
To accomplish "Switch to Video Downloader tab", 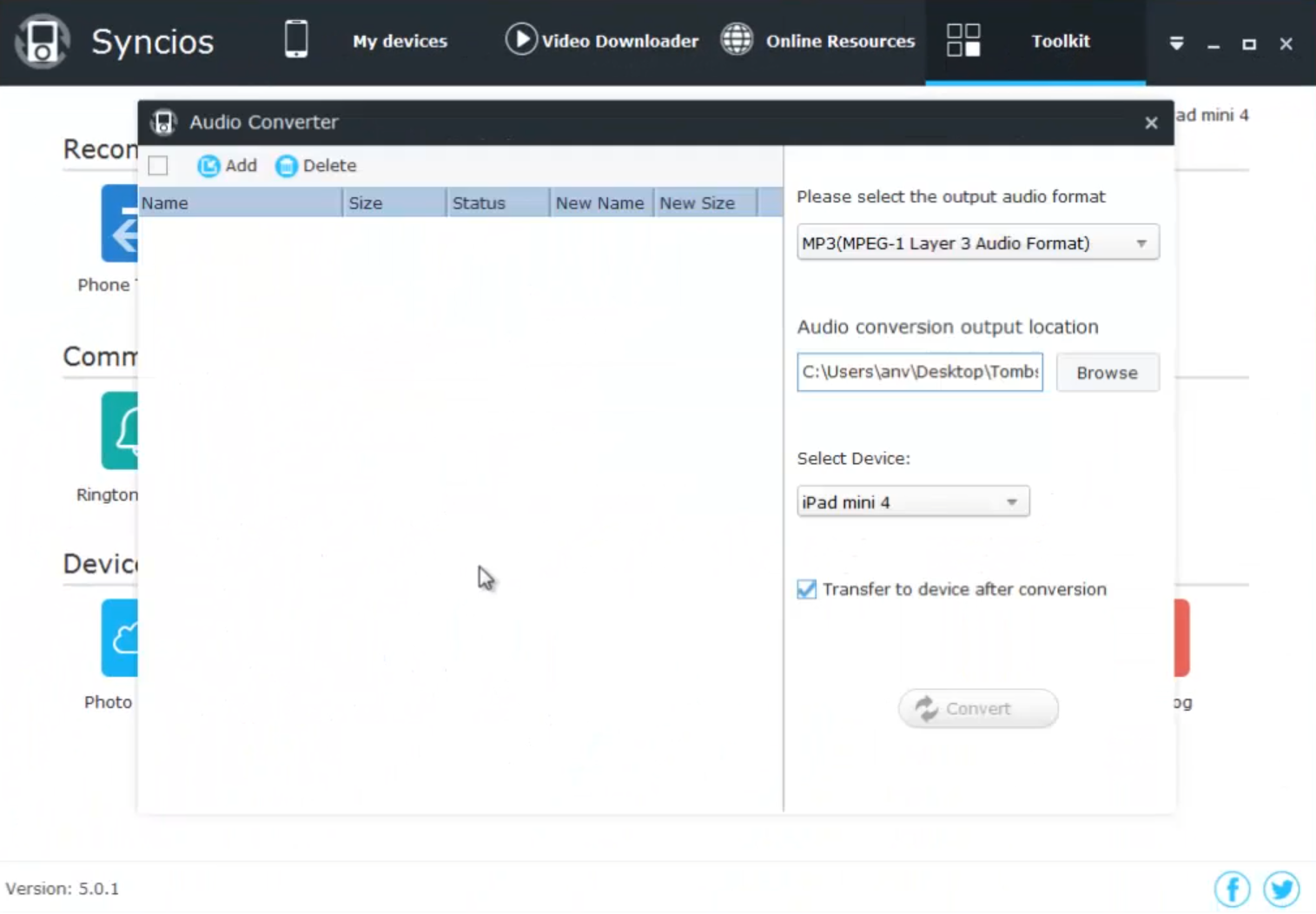I will pyautogui.click(x=620, y=41).
